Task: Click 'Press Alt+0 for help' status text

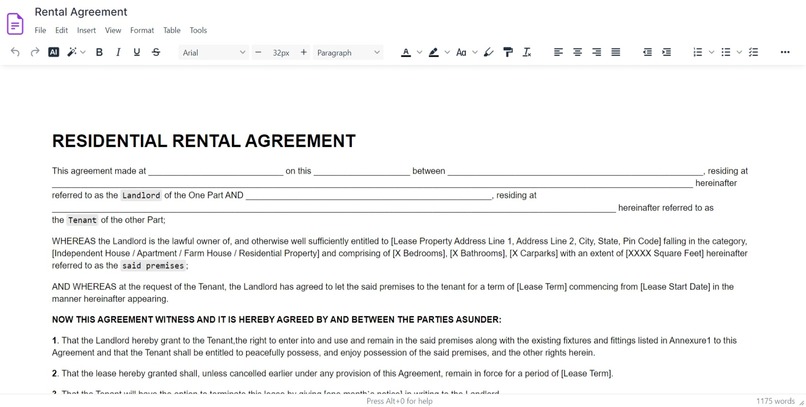Action: [x=399, y=401]
